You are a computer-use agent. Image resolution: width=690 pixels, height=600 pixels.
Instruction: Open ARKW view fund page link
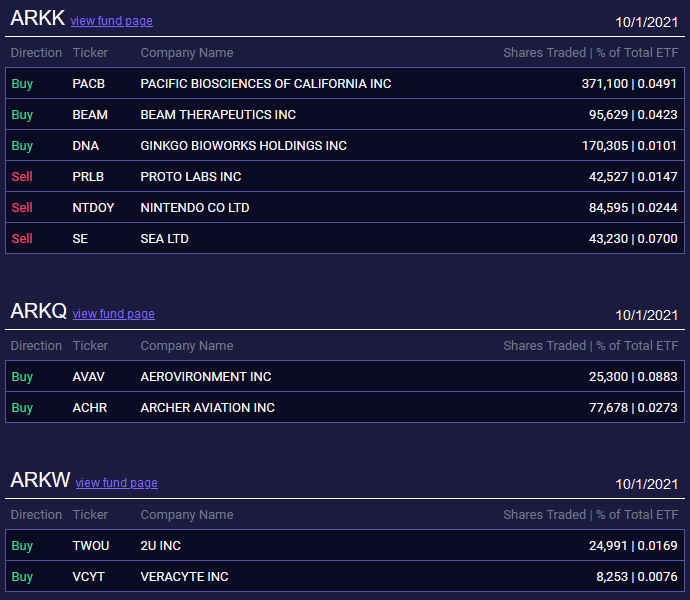(117, 482)
